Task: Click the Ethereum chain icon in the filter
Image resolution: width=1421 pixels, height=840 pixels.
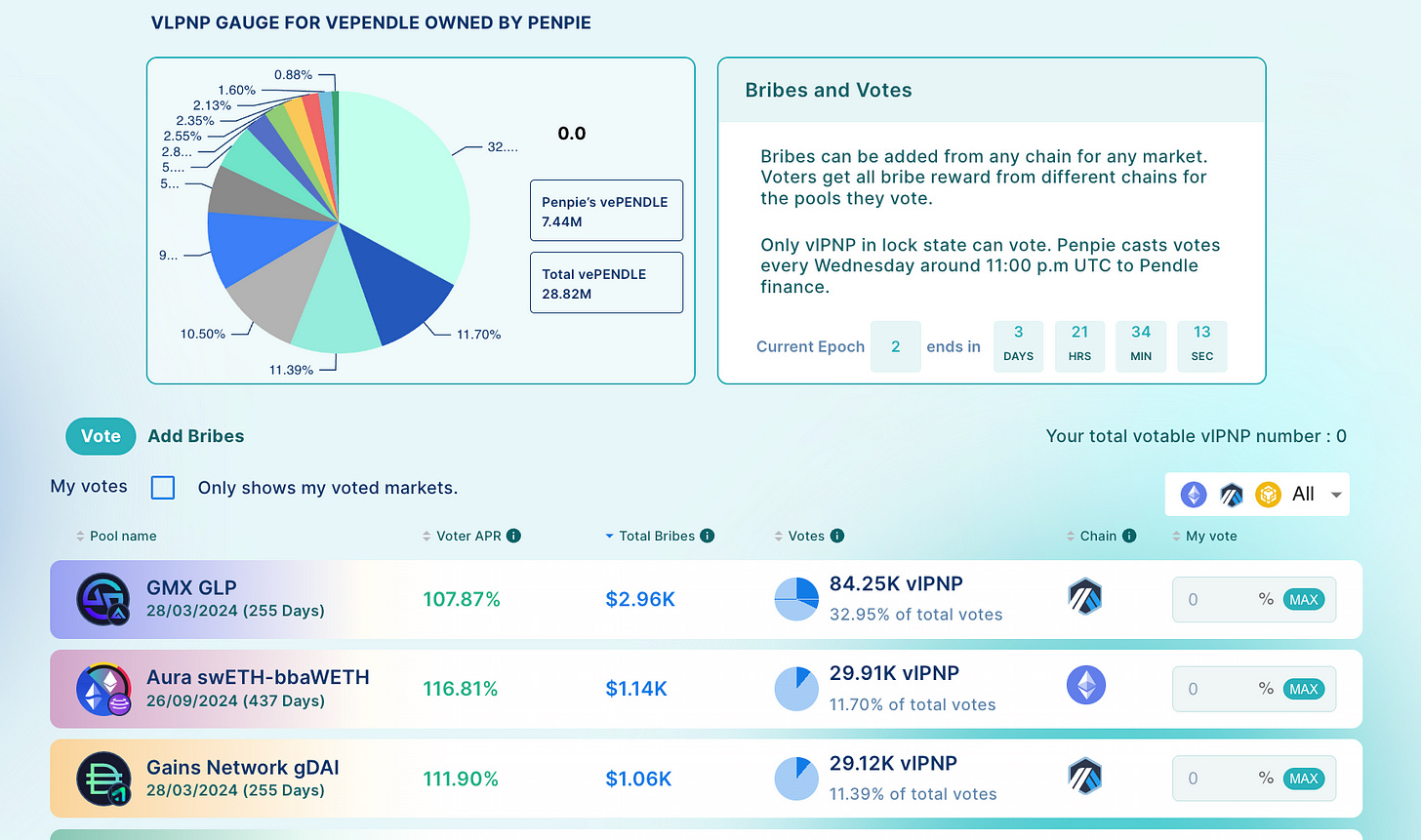Action: pos(1194,495)
